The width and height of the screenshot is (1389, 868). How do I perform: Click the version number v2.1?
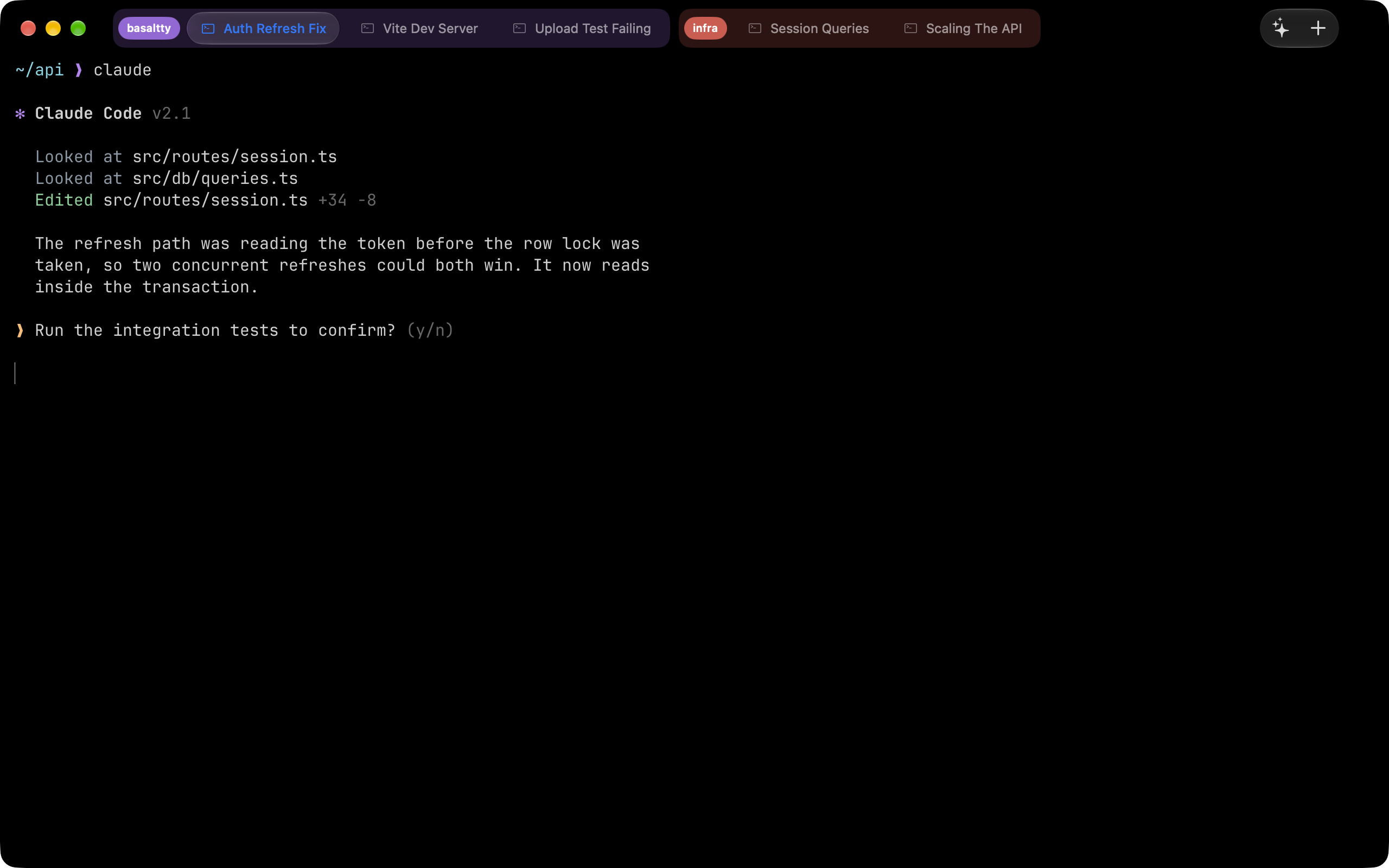pos(171,113)
